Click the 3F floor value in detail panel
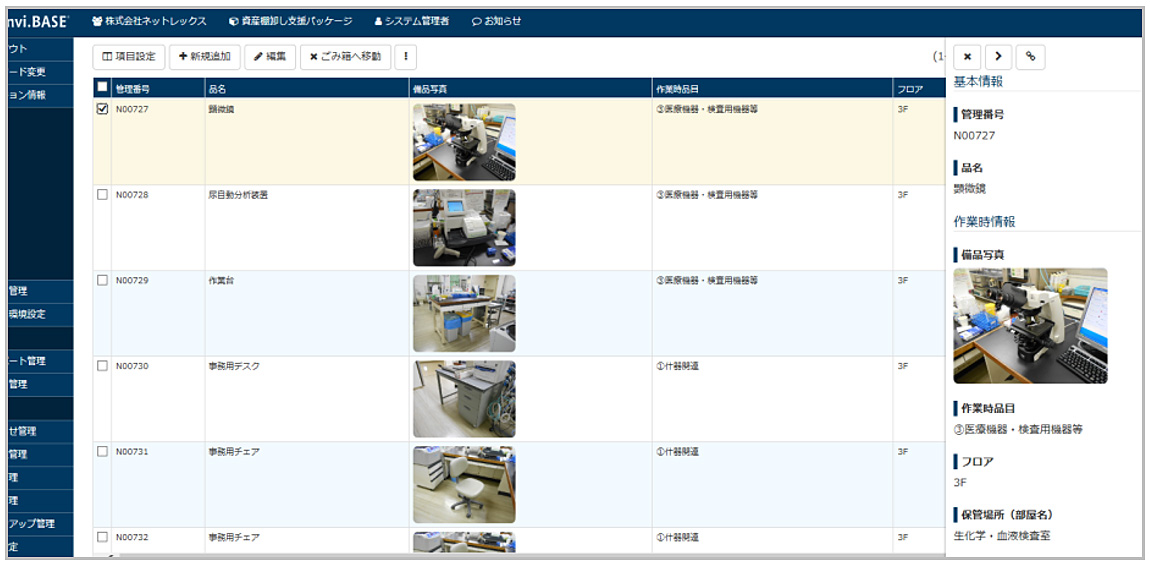The image size is (1150, 566). coord(960,482)
